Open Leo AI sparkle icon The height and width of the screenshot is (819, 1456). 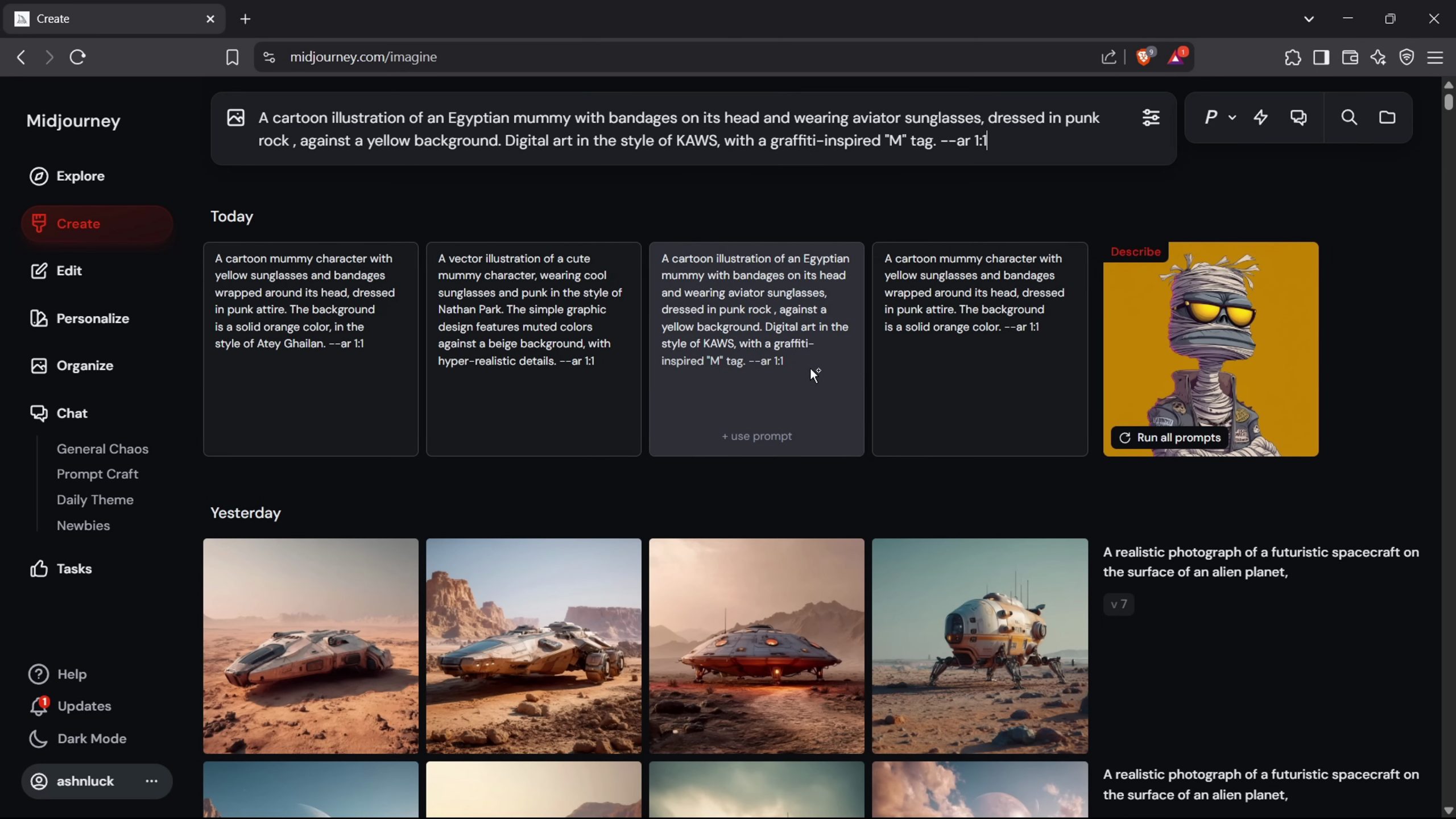tap(1378, 57)
